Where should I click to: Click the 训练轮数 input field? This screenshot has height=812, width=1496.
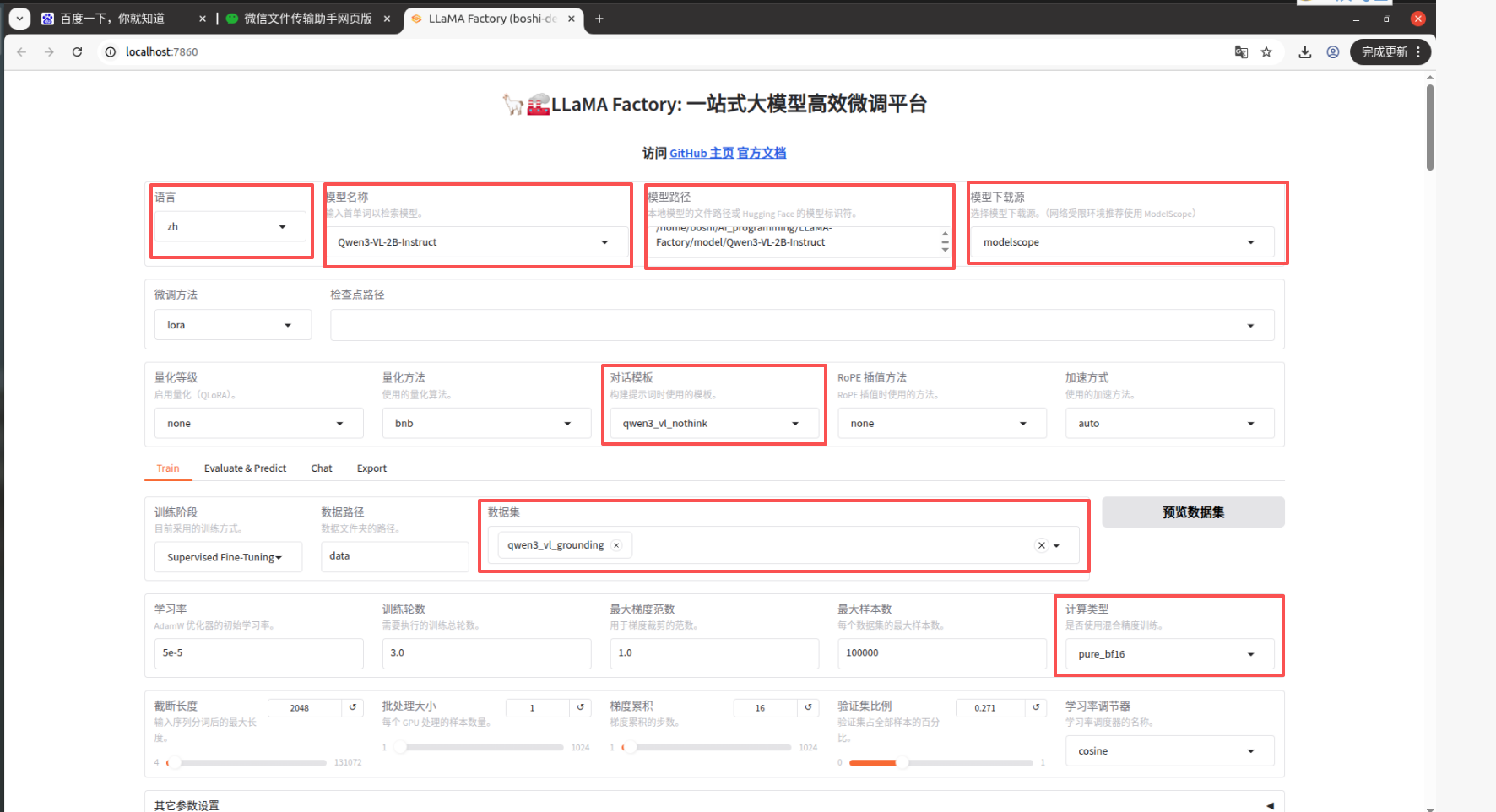click(x=486, y=653)
